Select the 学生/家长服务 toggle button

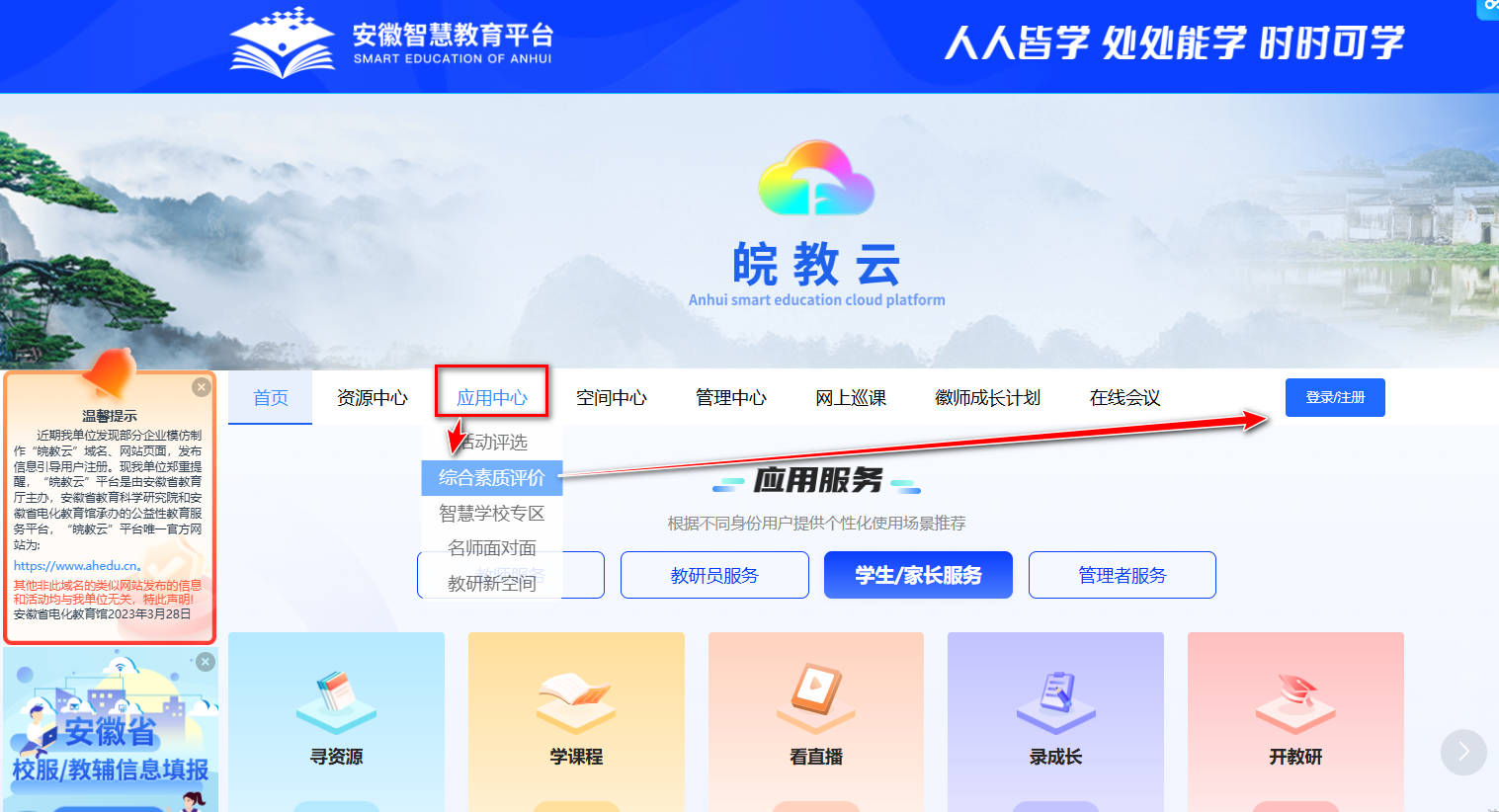pos(918,575)
